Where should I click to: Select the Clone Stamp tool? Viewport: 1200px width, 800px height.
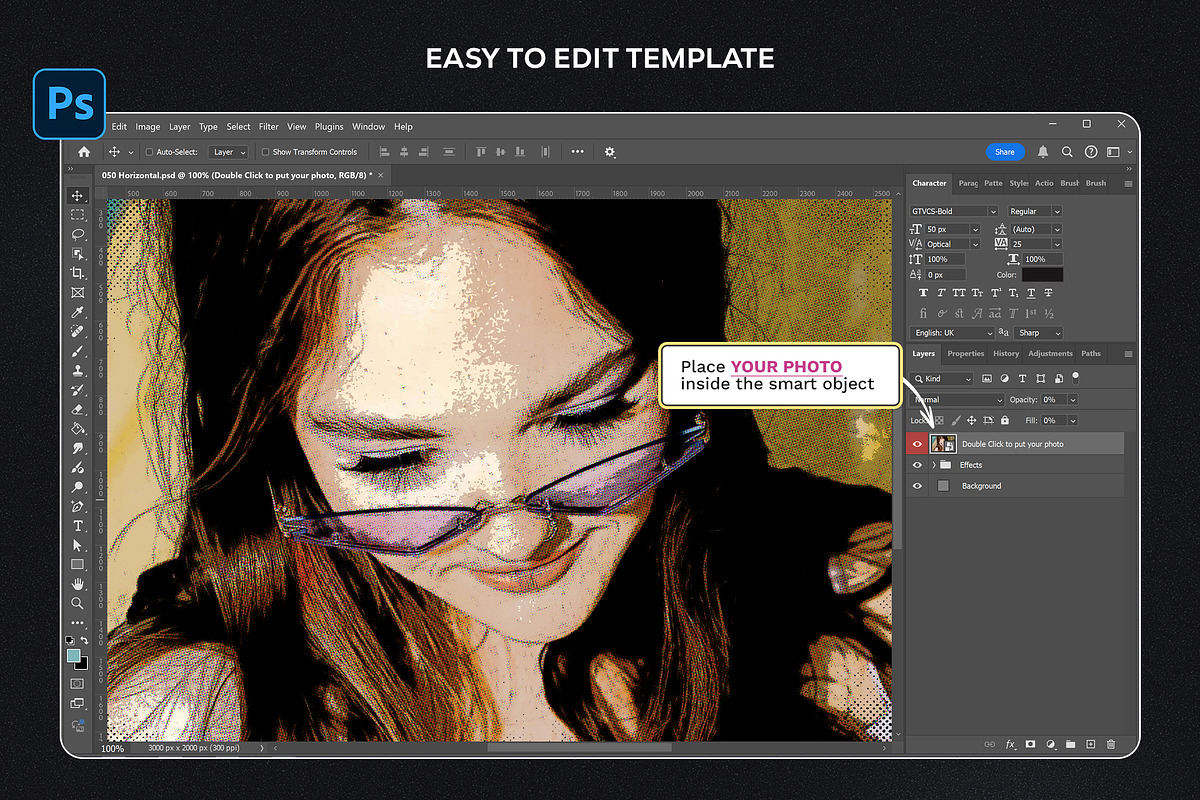point(78,370)
